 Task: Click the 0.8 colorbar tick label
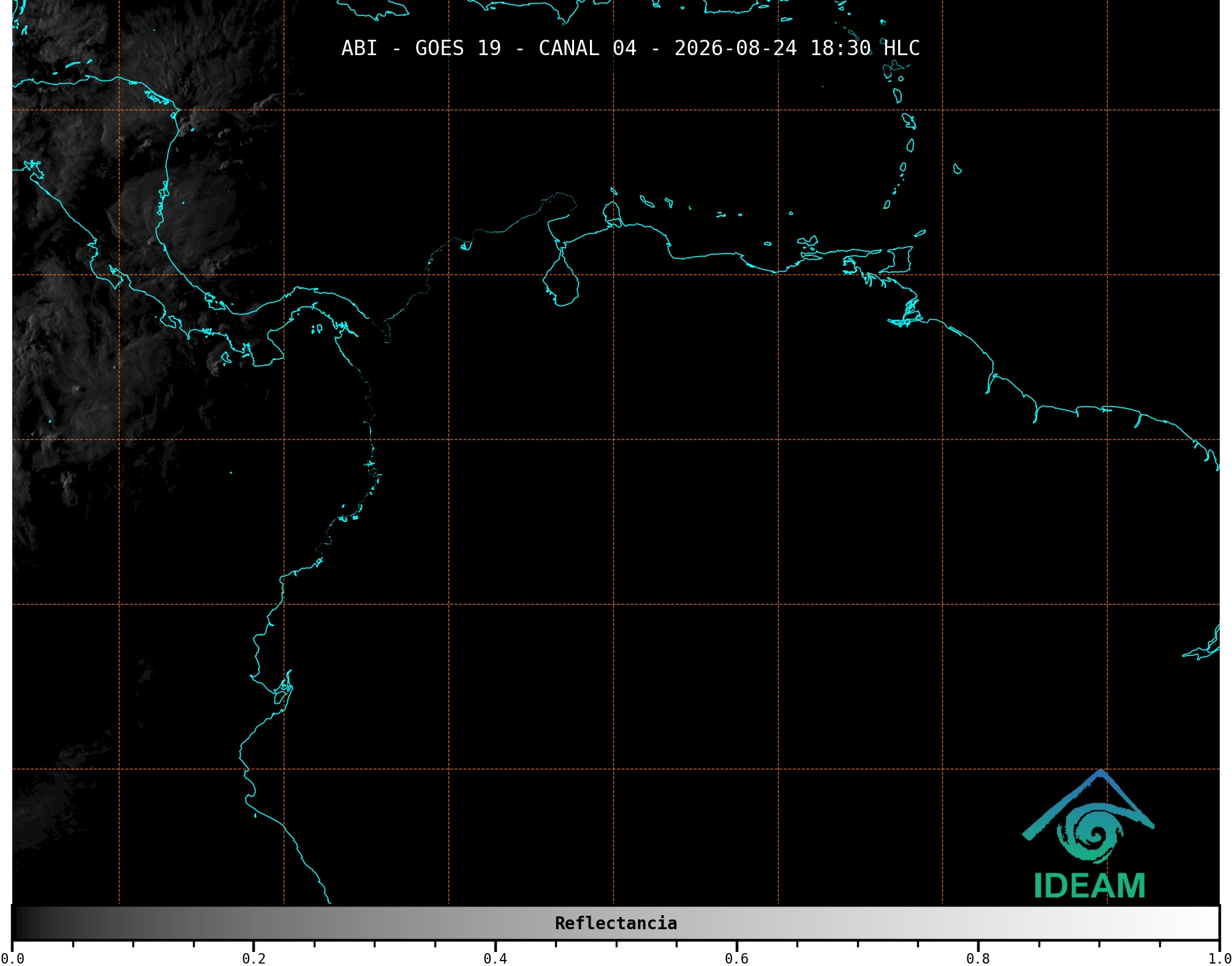click(x=978, y=958)
